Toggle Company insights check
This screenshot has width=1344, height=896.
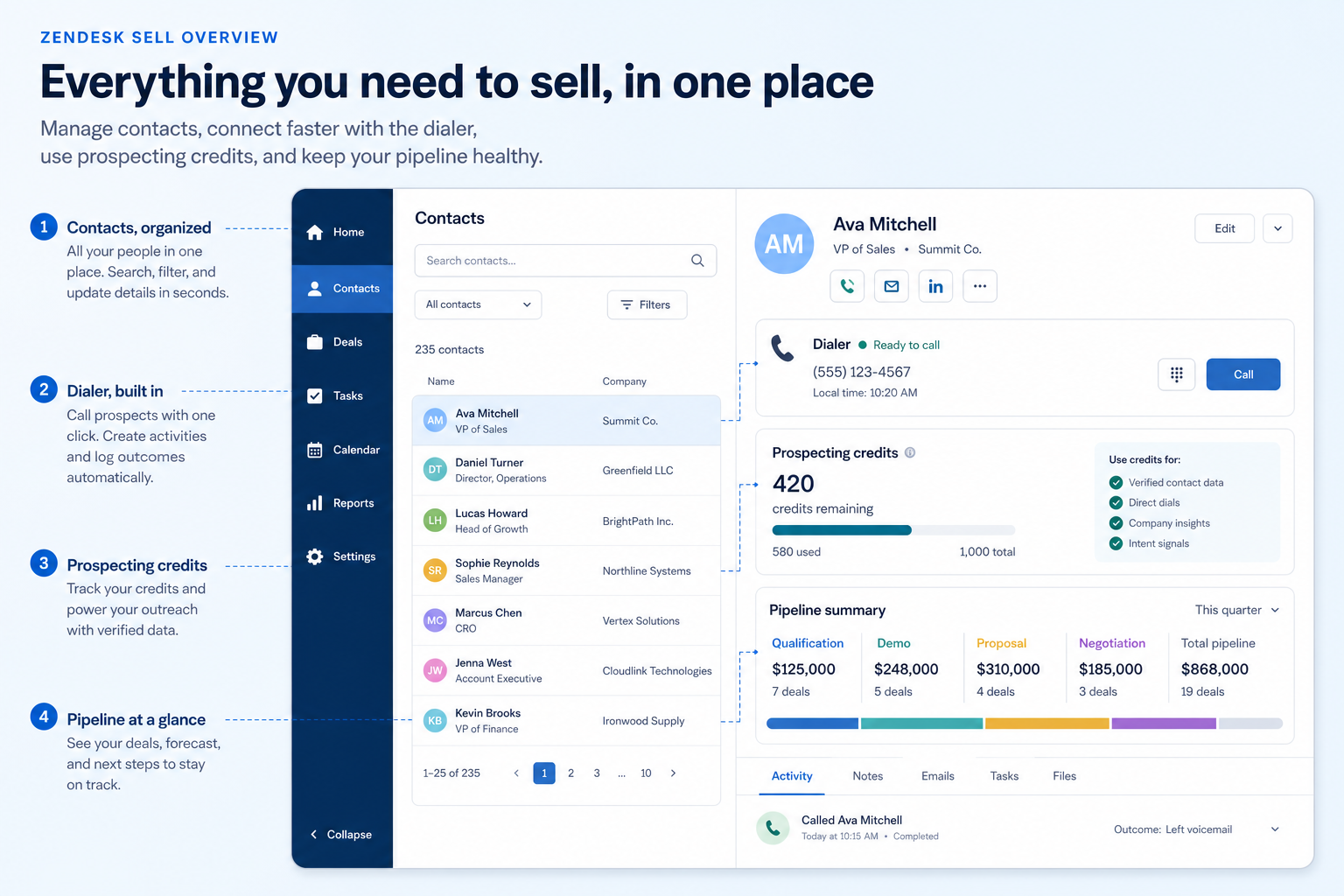[1116, 523]
